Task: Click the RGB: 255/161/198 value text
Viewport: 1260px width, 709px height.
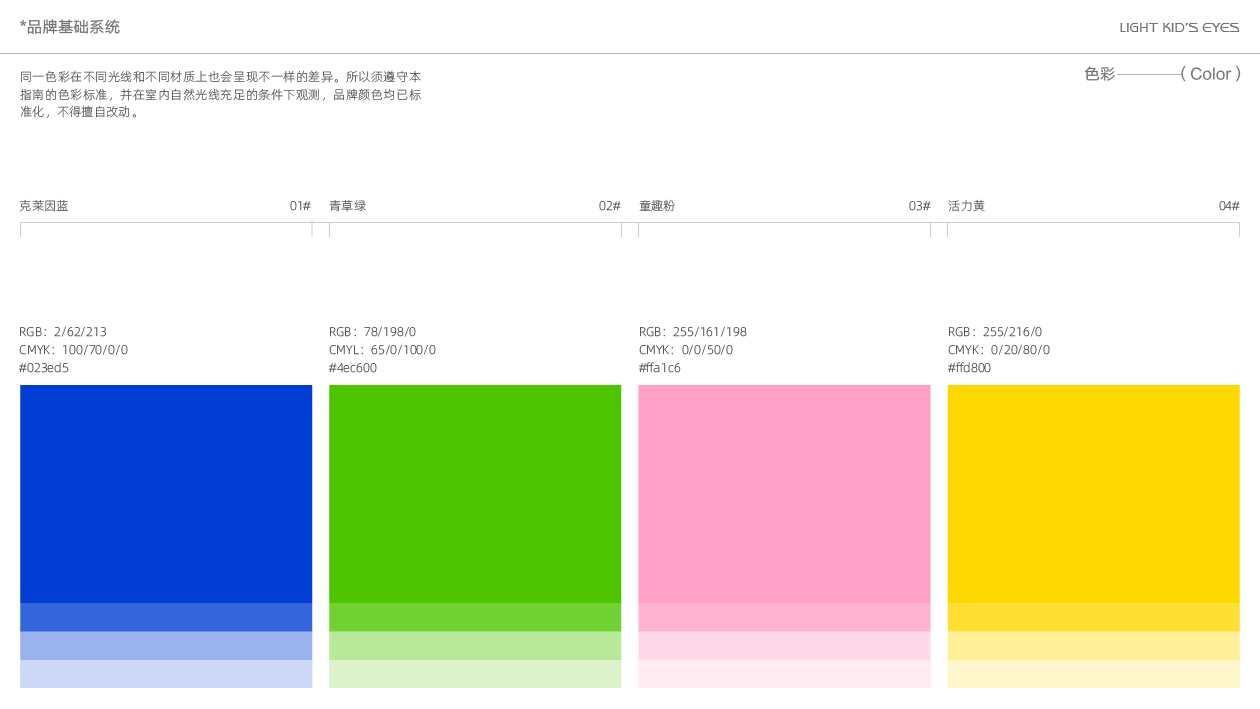Action: tap(693, 332)
